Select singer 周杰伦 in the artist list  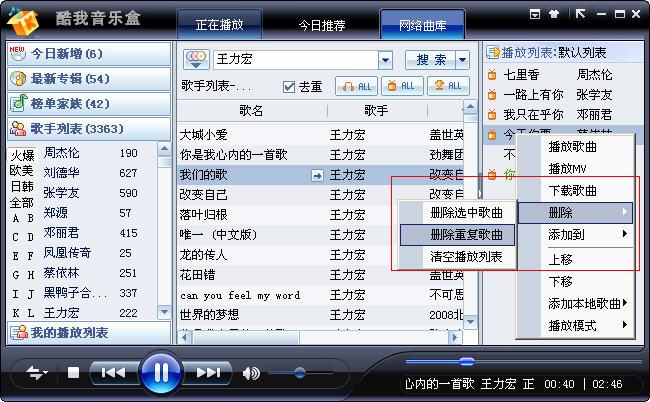(61, 153)
